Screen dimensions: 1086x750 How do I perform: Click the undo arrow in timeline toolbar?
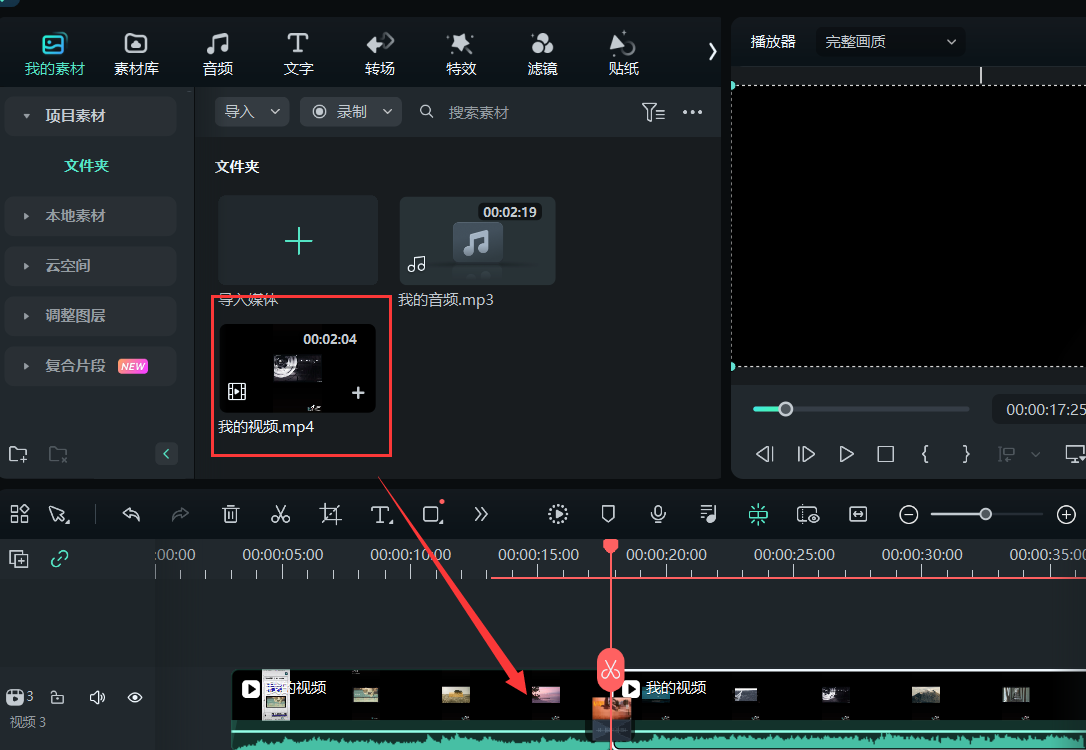coord(131,514)
